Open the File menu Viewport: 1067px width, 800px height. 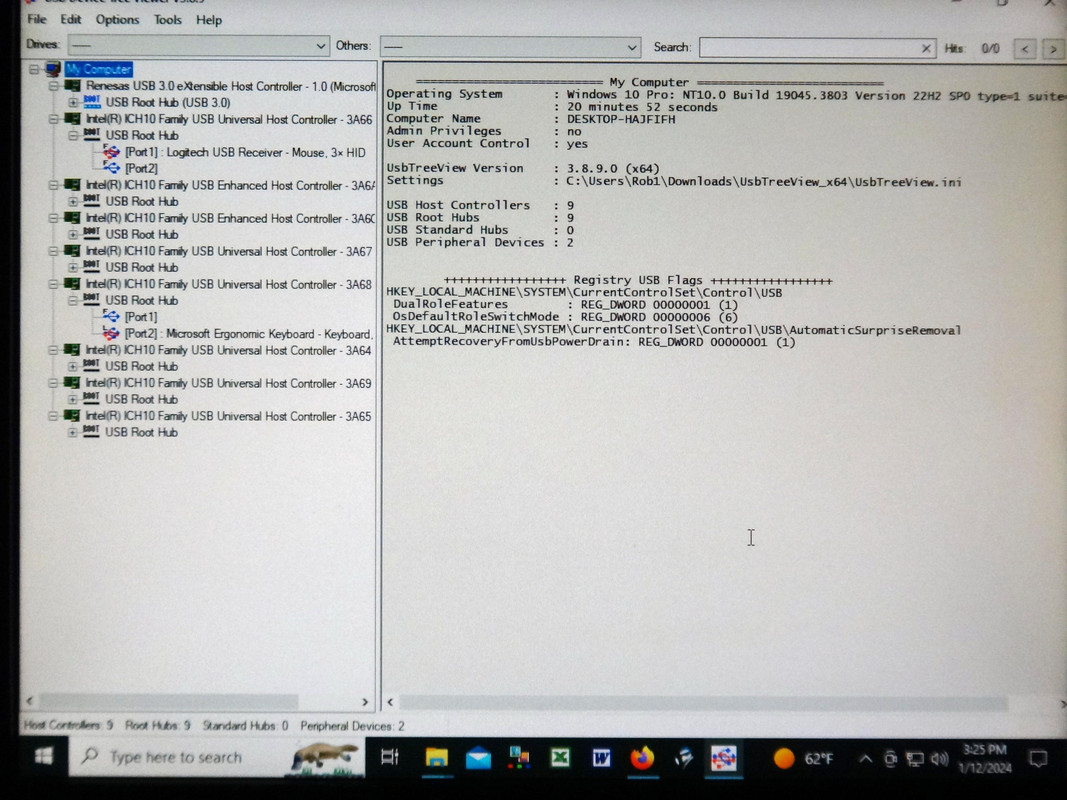(36, 19)
